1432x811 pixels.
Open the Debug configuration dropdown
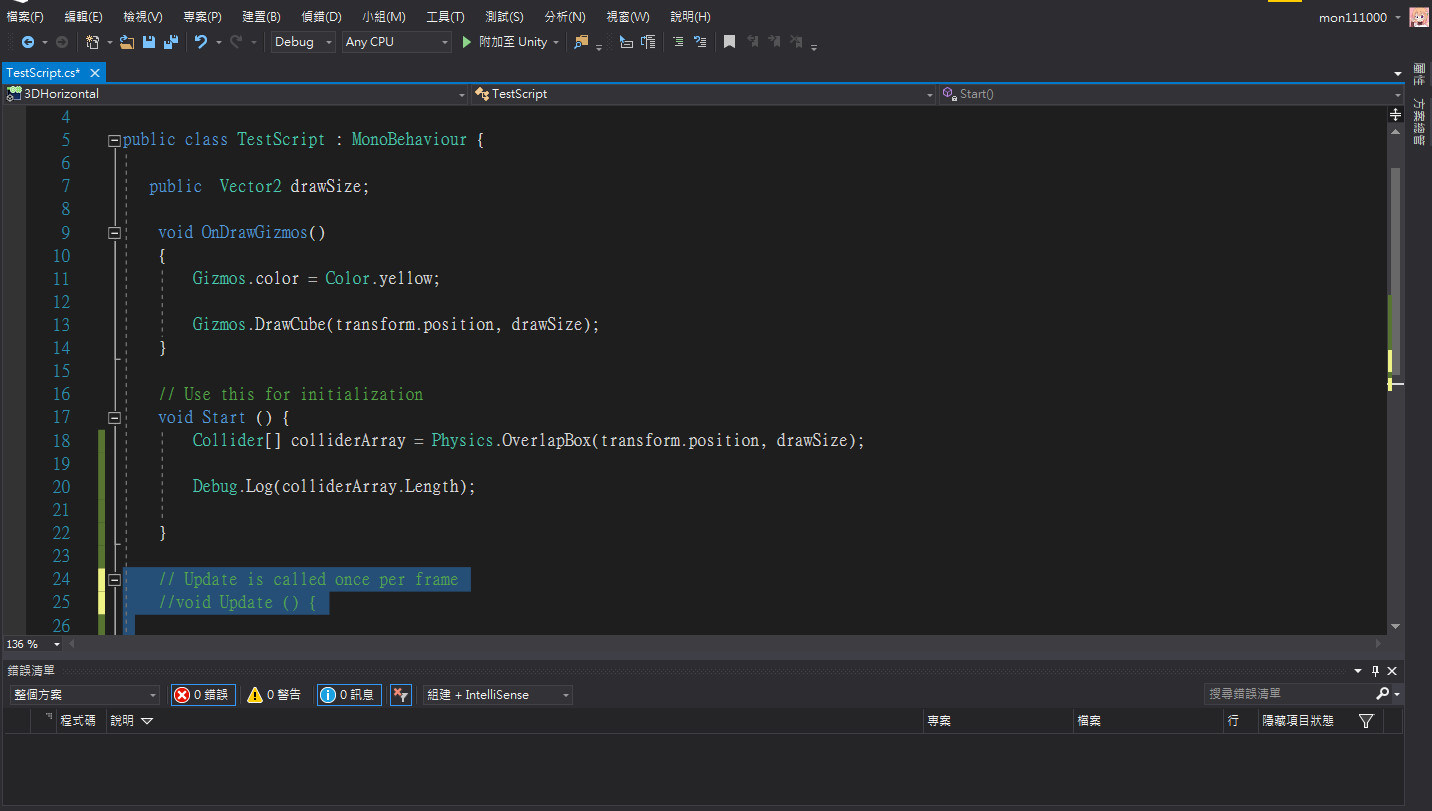tap(301, 42)
